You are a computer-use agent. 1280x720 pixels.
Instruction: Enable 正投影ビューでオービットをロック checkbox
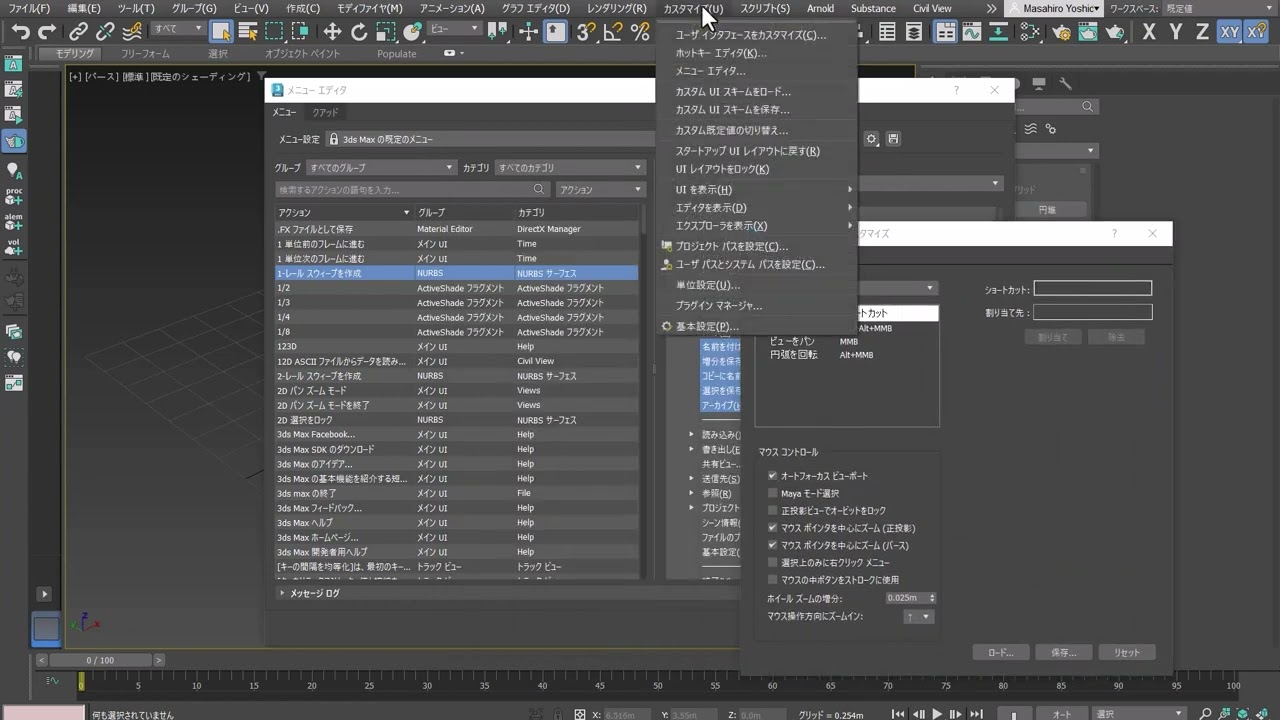pyautogui.click(x=772, y=510)
